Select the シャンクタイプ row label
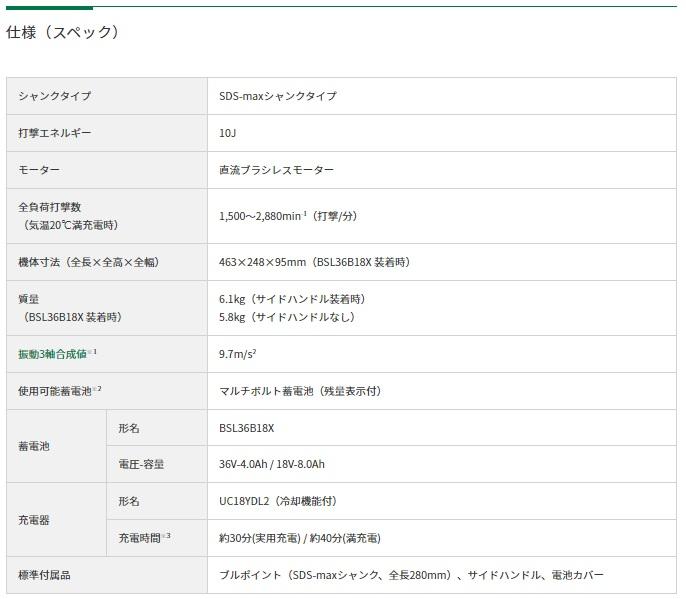 coord(55,96)
